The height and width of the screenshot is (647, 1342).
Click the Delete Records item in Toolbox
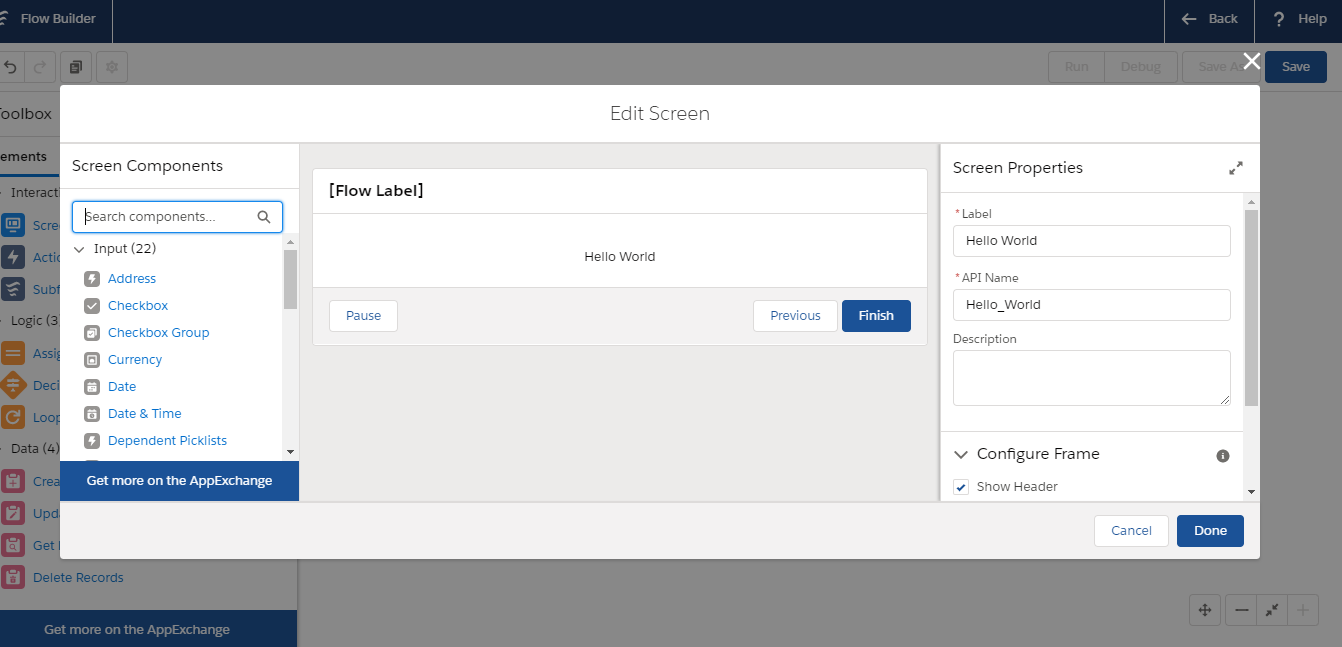click(x=78, y=577)
